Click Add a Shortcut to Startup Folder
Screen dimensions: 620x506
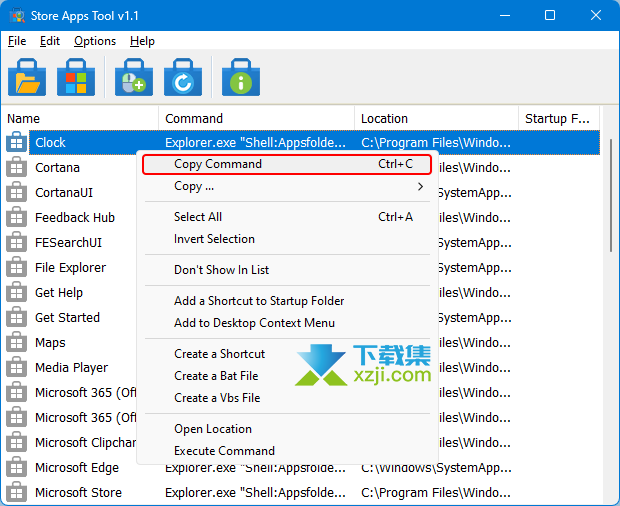pos(287,301)
